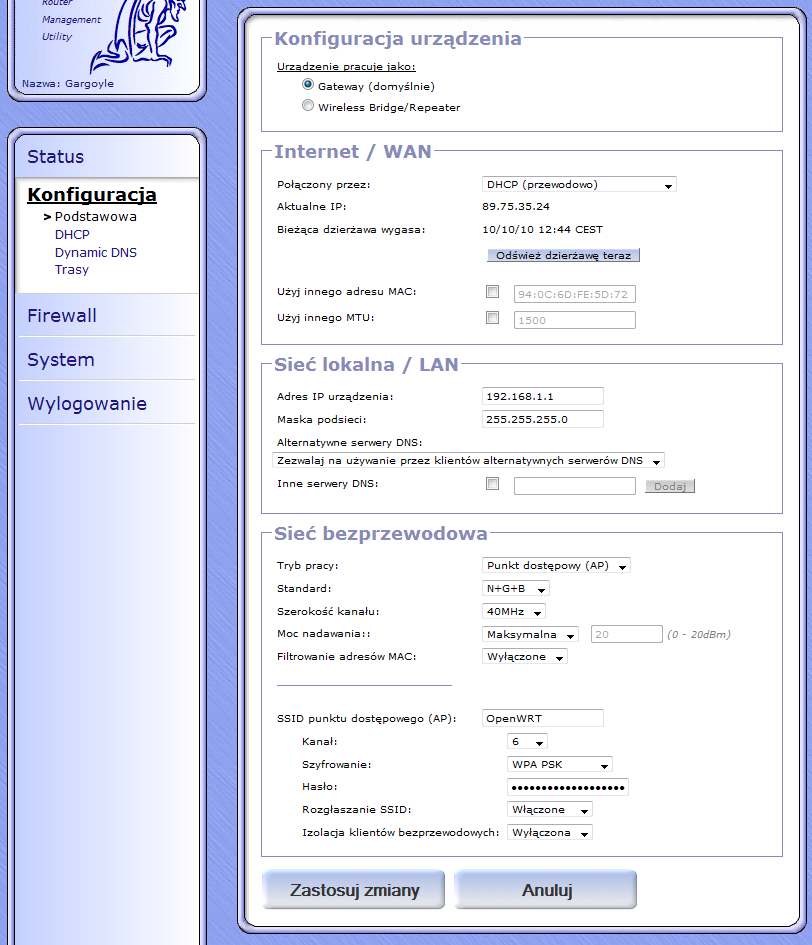Click the Nazwa: Gargoyle device name text
Image resolution: width=812 pixels, height=945 pixels.
point(68,84)
